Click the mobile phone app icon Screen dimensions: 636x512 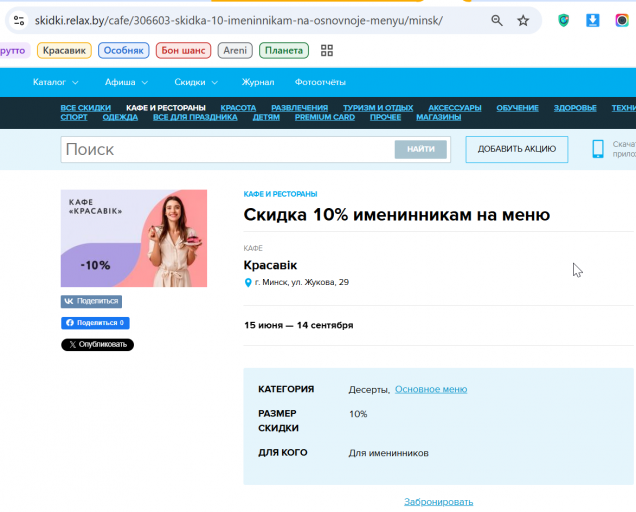pyautogui.click(x=598, y=149)
